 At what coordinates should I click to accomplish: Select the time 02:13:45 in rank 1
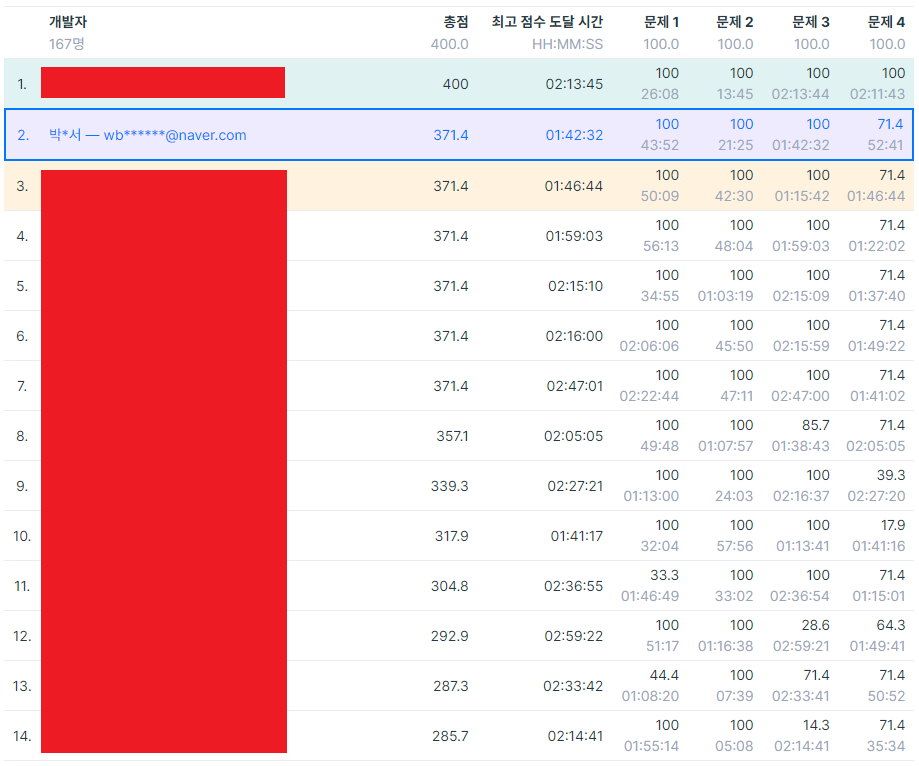click(x=574, y=84)
